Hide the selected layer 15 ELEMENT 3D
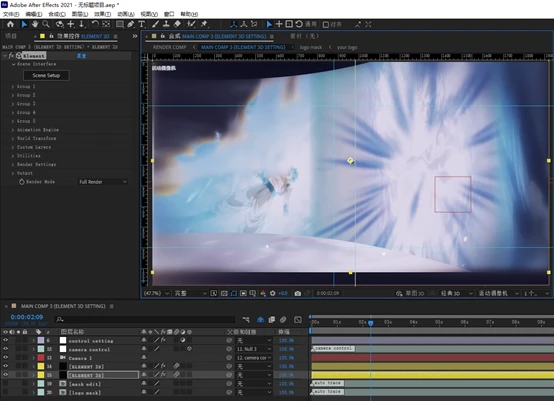Viewport: 555px width, 402px height. [6, 375]
